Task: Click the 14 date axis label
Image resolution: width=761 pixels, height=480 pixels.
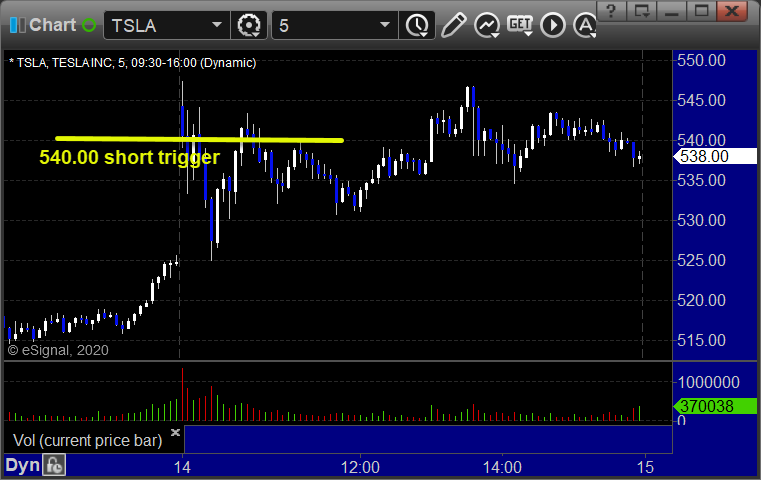Action: click(x=182, y=467)
